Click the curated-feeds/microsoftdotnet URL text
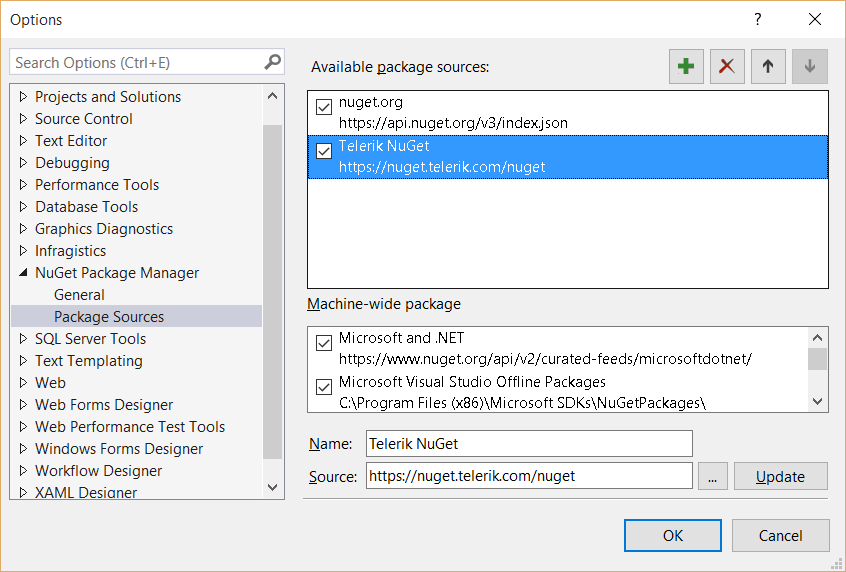This screenshot has width=846, height=572. pos(545,359)
